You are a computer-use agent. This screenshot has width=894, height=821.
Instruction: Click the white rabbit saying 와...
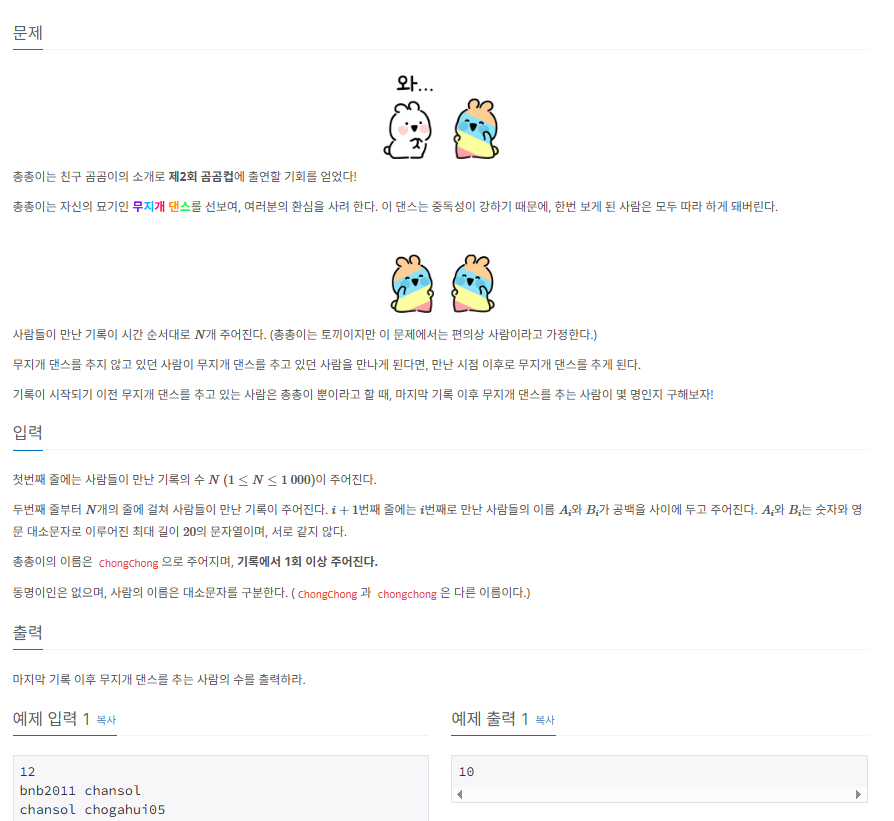pyautogui.click(x=408, y=129)
